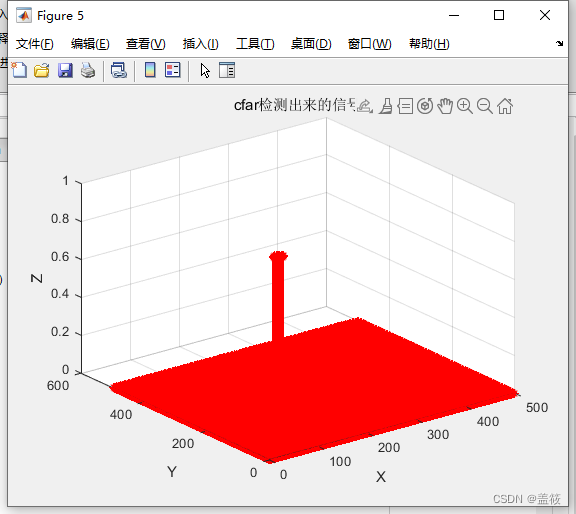576x514 pixels.
Task: Click the Link Plot toolbar icon
Action: 119,70
